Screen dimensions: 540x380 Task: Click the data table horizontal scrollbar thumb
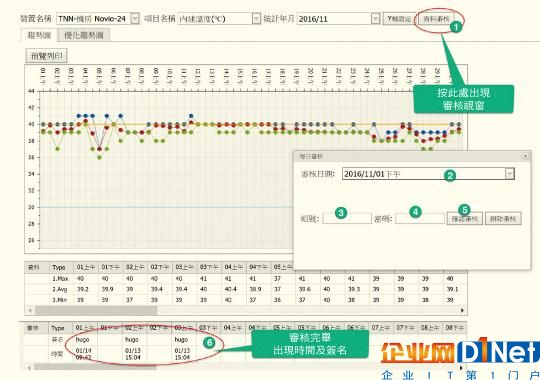pos(96,310)
